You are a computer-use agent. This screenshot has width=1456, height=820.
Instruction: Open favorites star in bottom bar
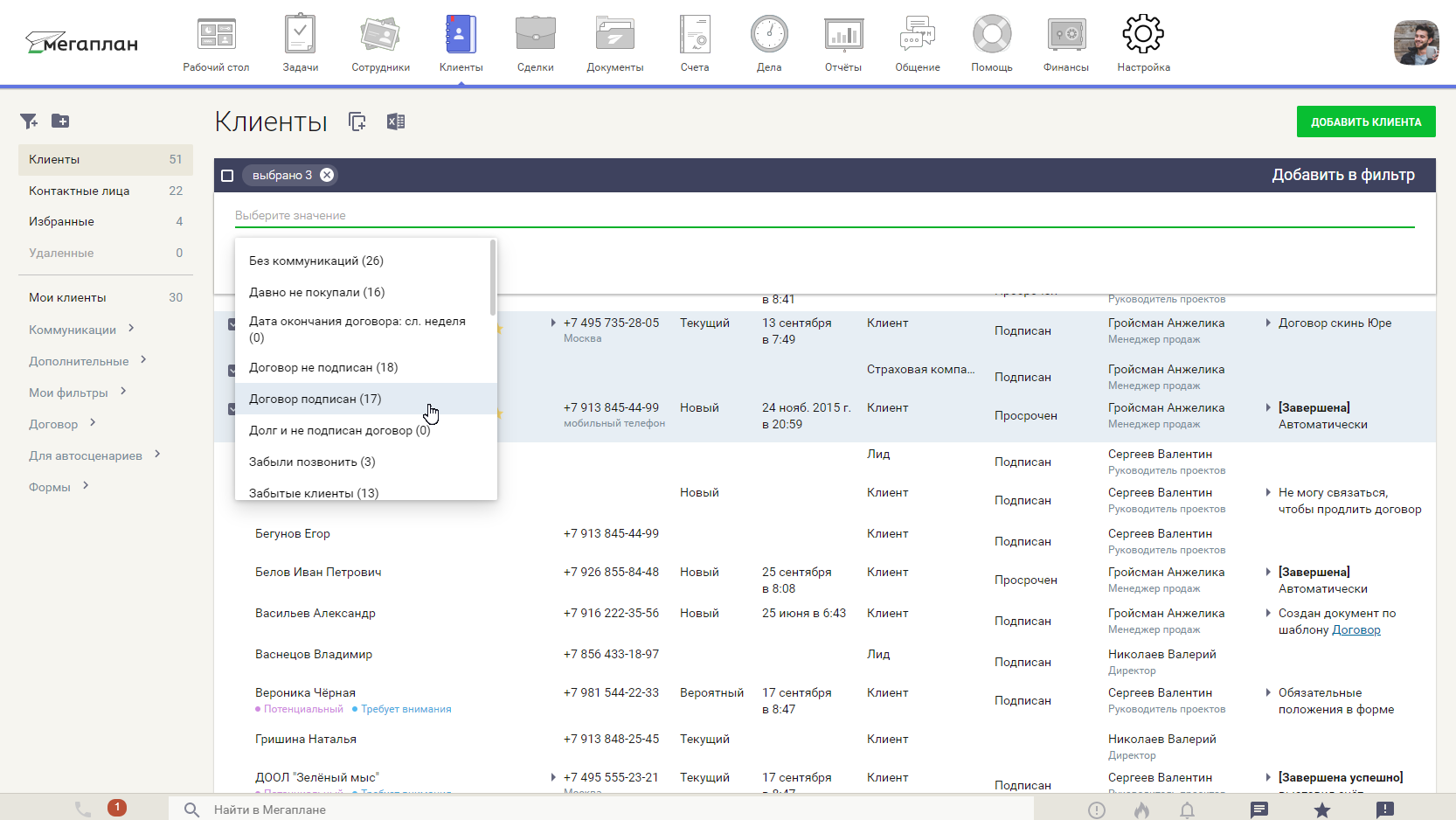(x=1322, y=810)
